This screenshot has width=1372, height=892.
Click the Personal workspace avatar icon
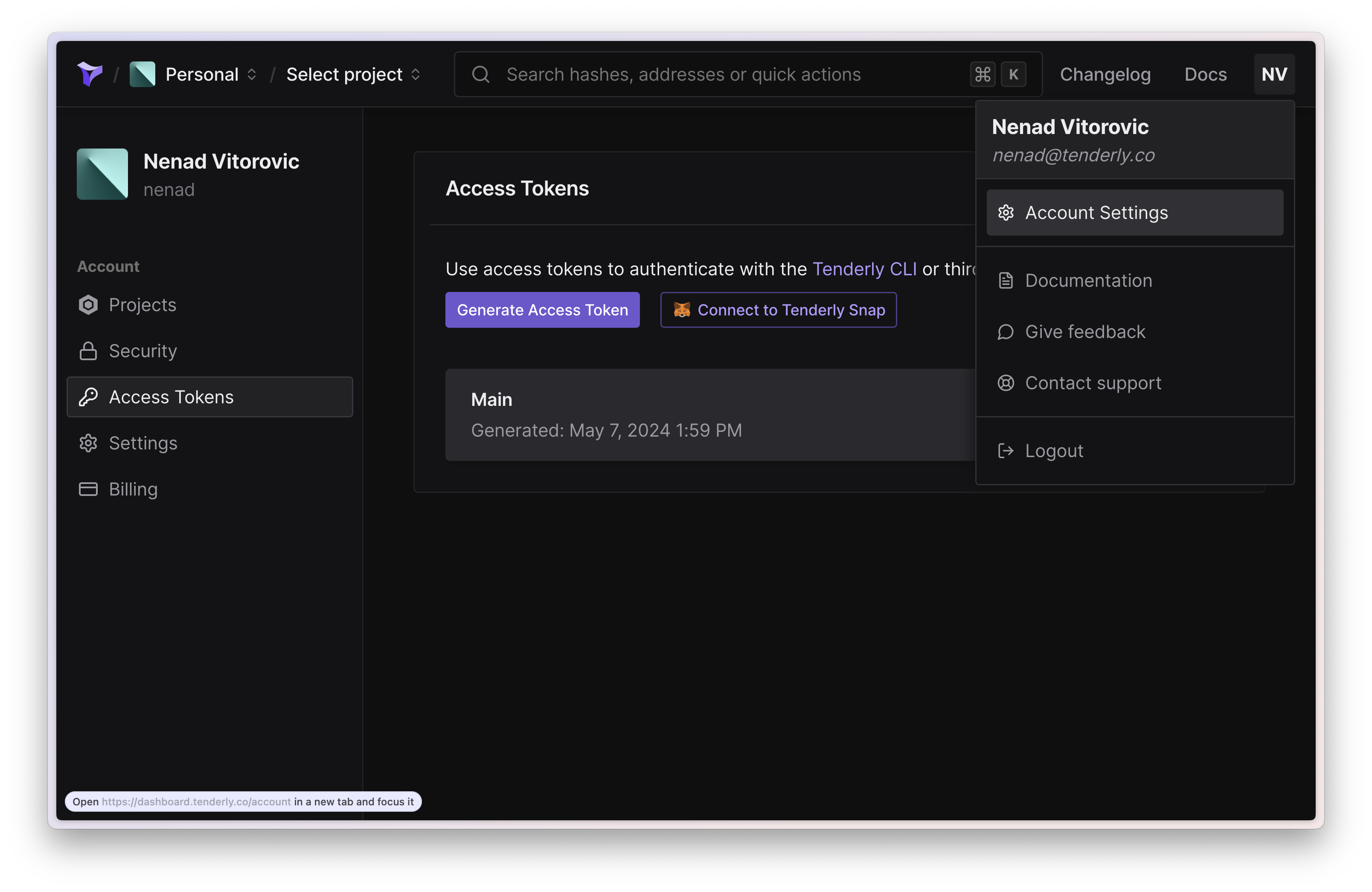click(142, 74)
